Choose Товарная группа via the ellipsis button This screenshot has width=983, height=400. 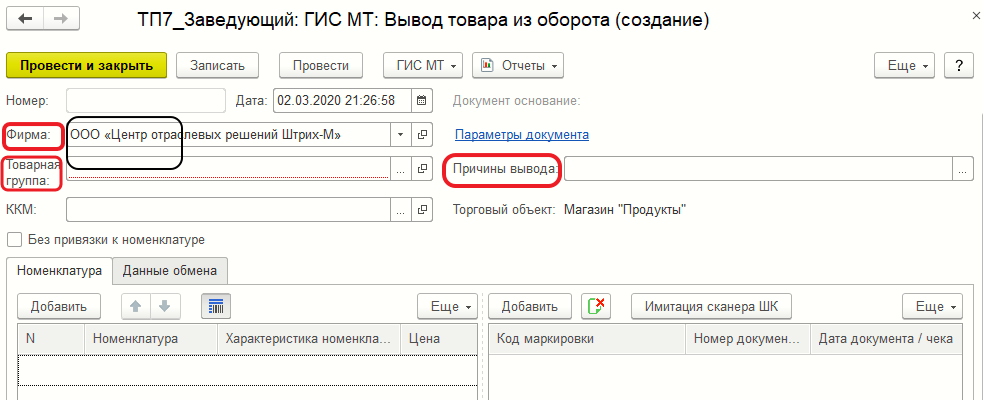tap(401, 168)
